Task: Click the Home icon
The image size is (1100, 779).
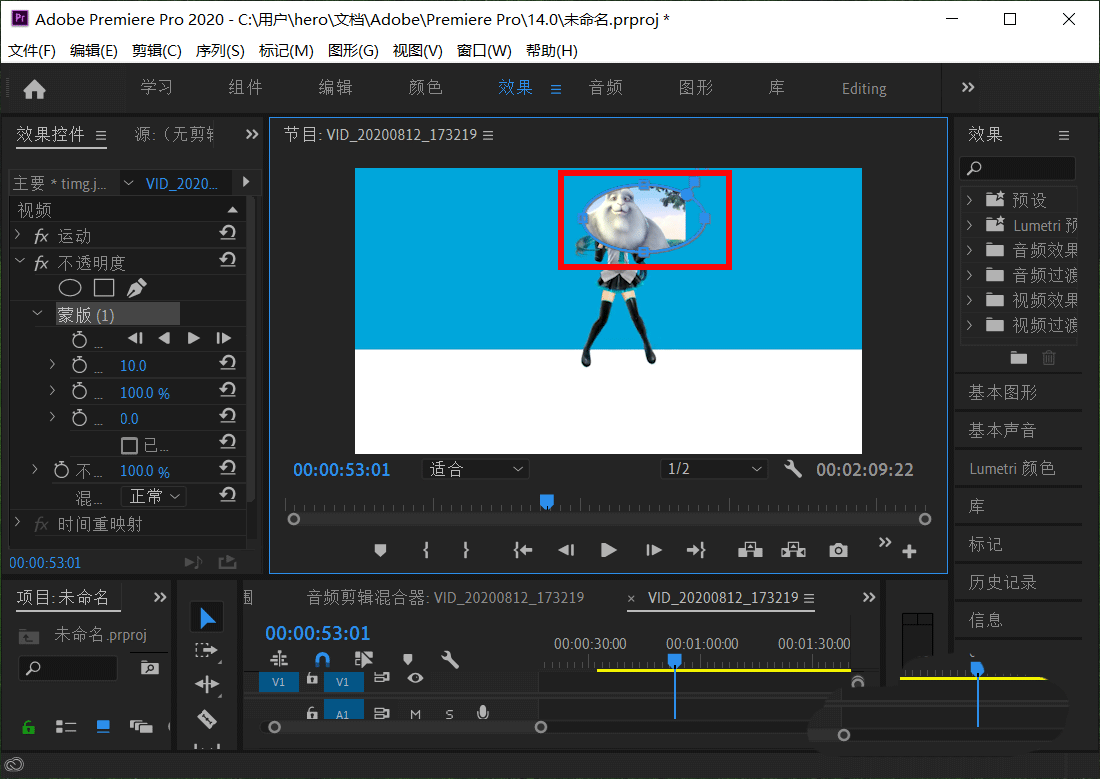Action: pyautogui.click(x=35, y=89)
